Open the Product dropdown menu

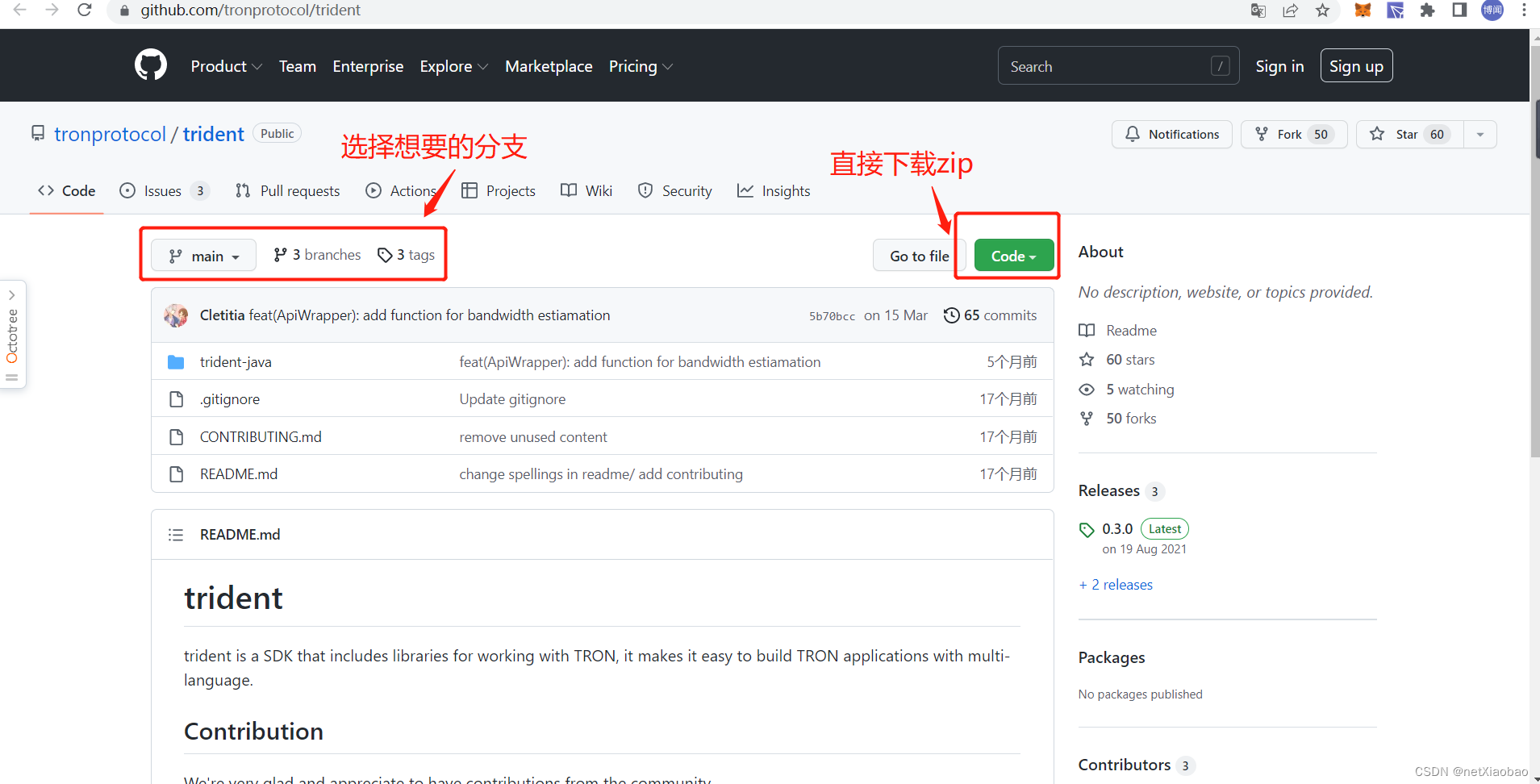pos(226,66)
